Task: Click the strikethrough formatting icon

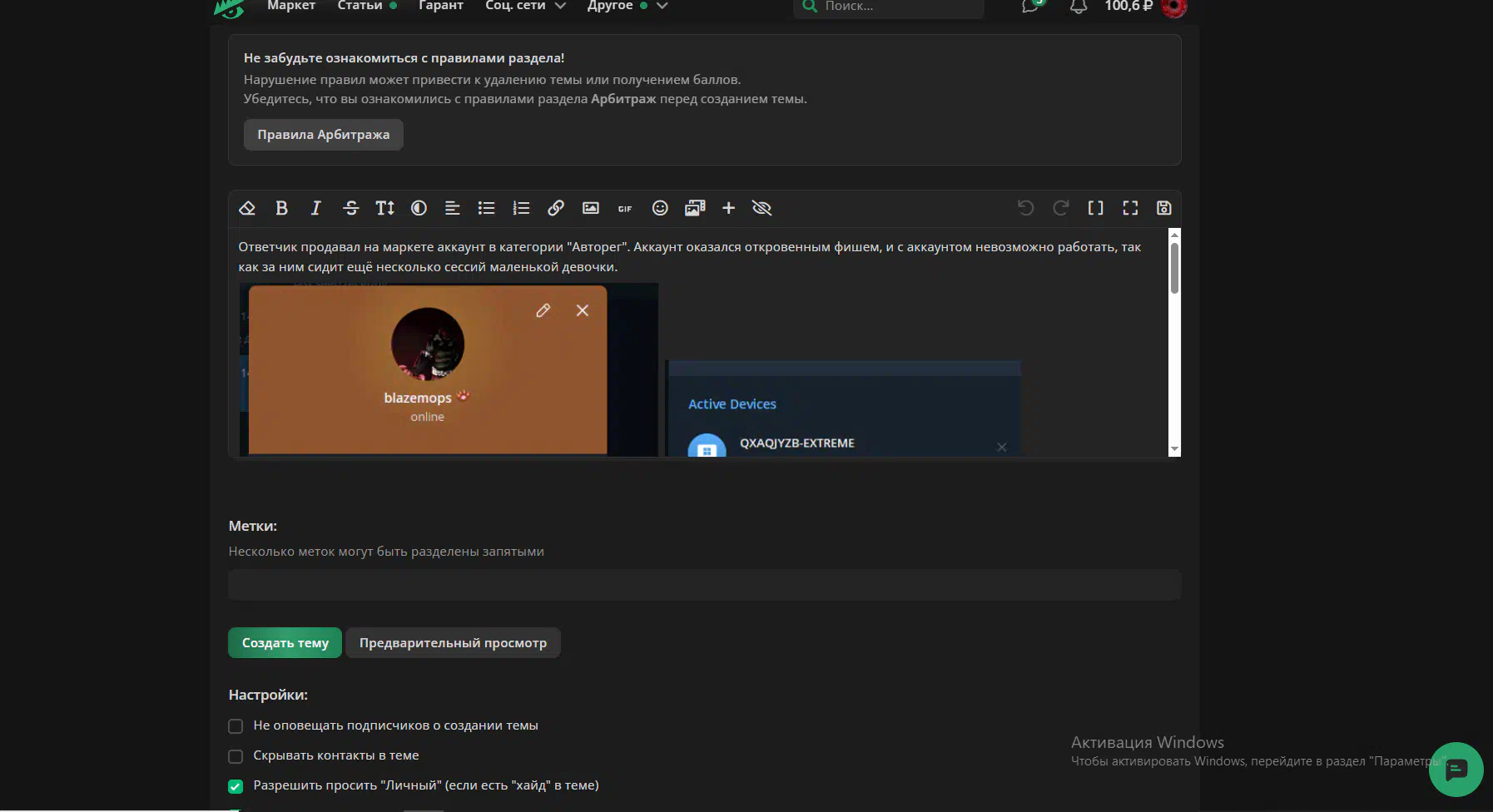Action: pos(350,208)
